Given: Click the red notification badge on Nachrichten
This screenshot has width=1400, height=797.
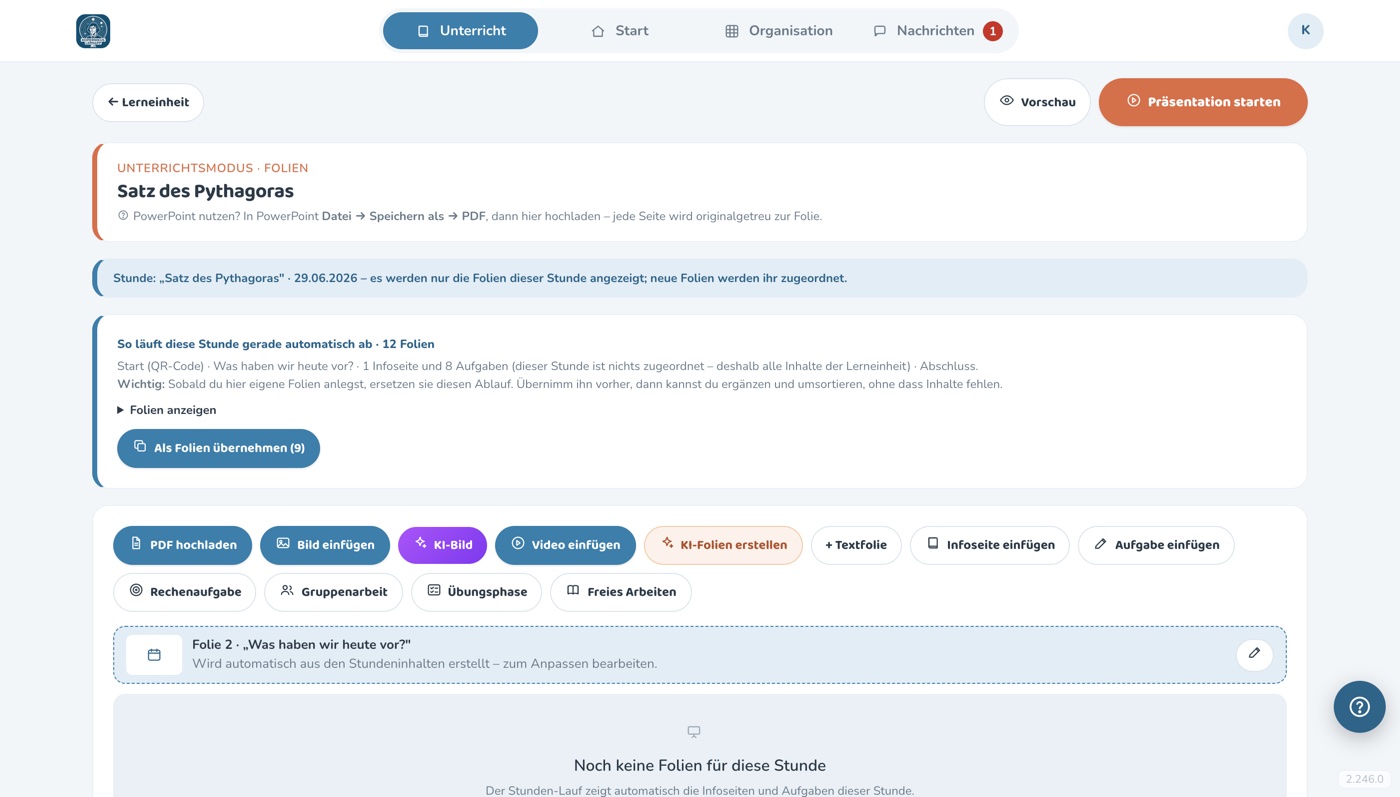Looking at the screenshot, I should 992,31.
